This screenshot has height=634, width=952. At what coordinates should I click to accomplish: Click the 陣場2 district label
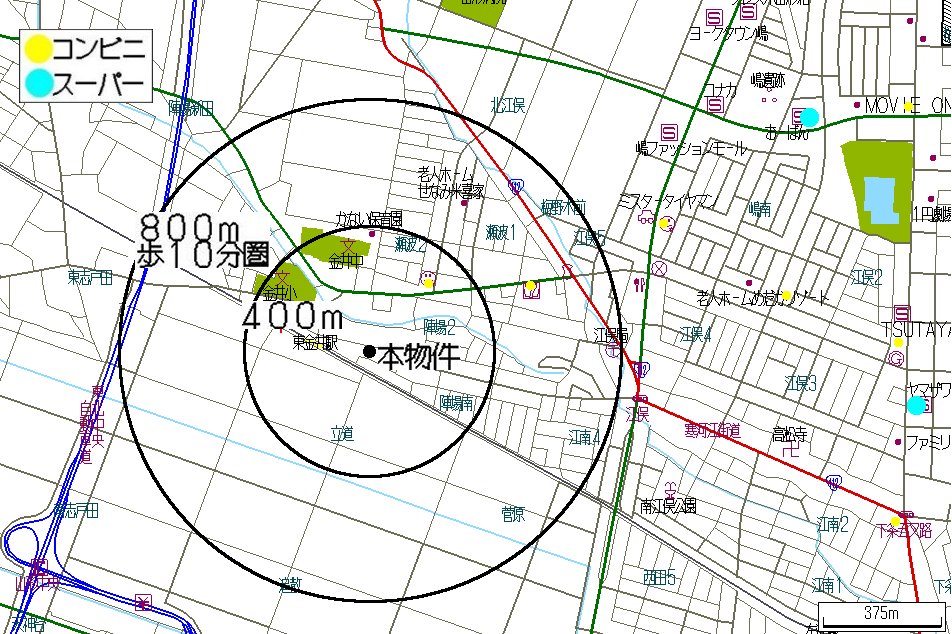440,327
